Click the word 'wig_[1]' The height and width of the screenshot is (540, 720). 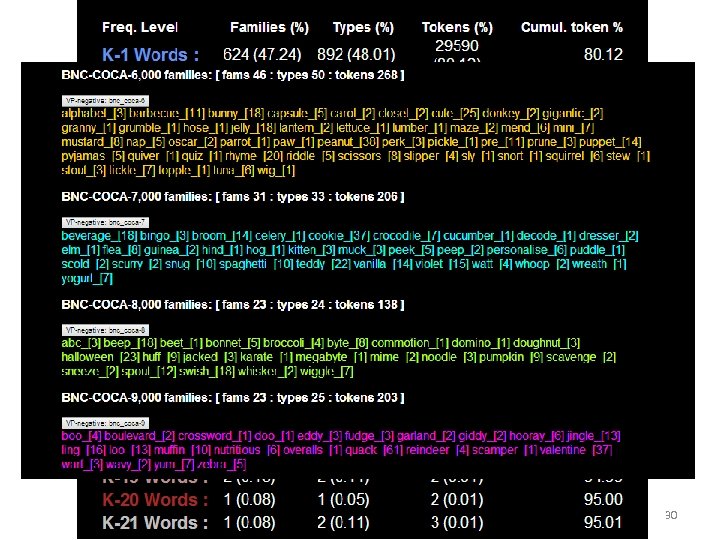tap(276, 170)
